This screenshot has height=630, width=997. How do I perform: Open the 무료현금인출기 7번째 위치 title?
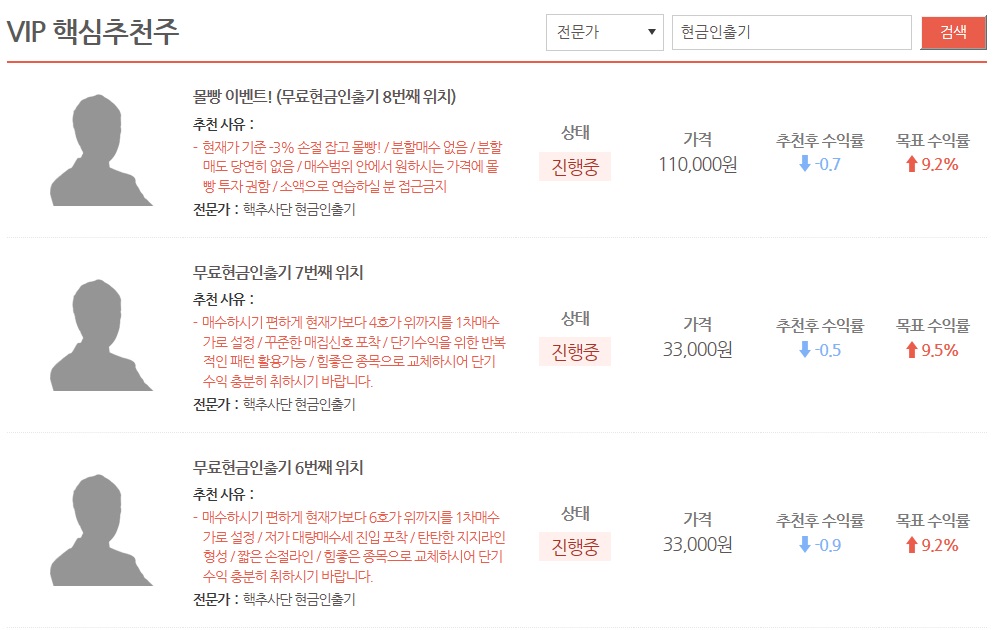[x=278, y=273]
